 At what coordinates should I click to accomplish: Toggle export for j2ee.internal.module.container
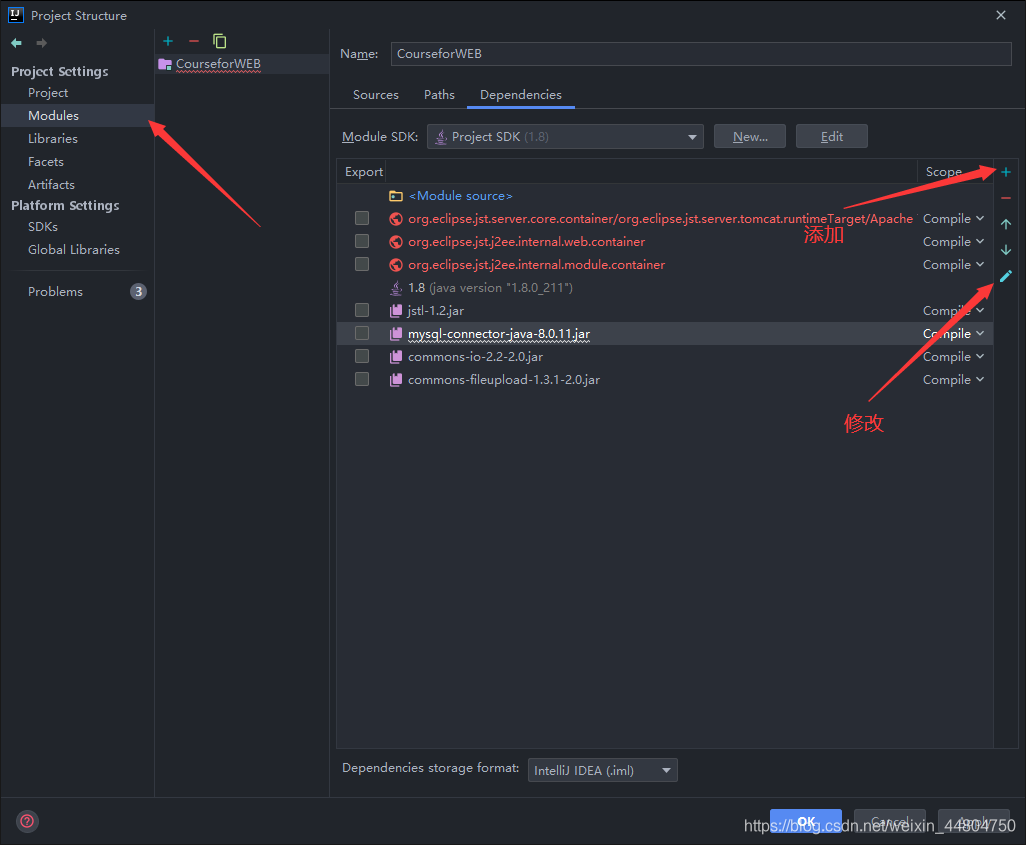(x=362, y=264)
